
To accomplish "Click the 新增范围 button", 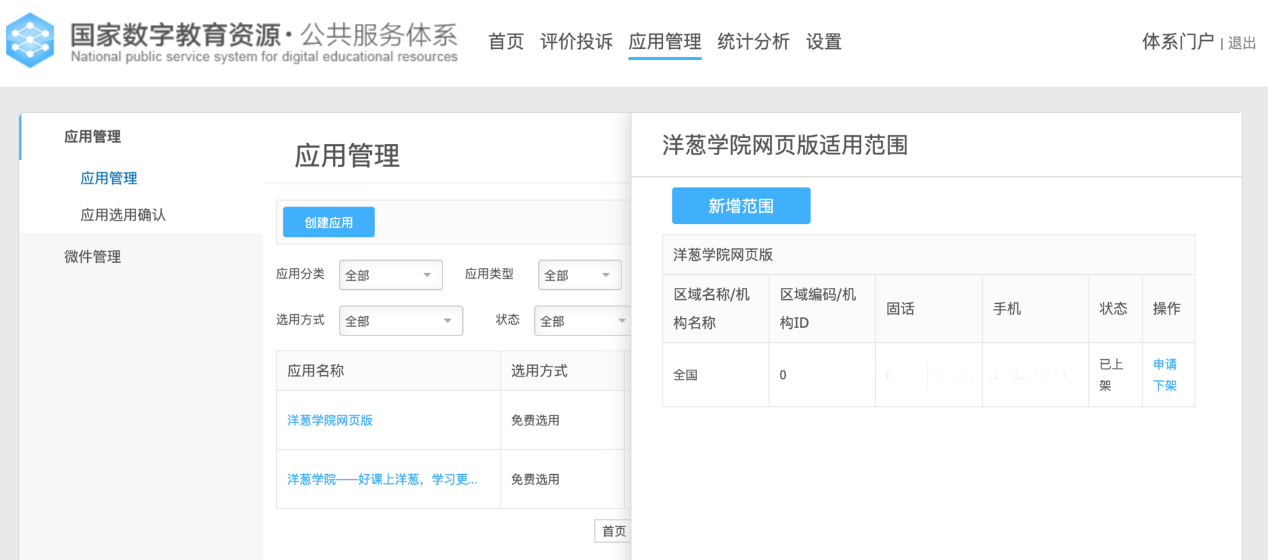I will 740,206.
